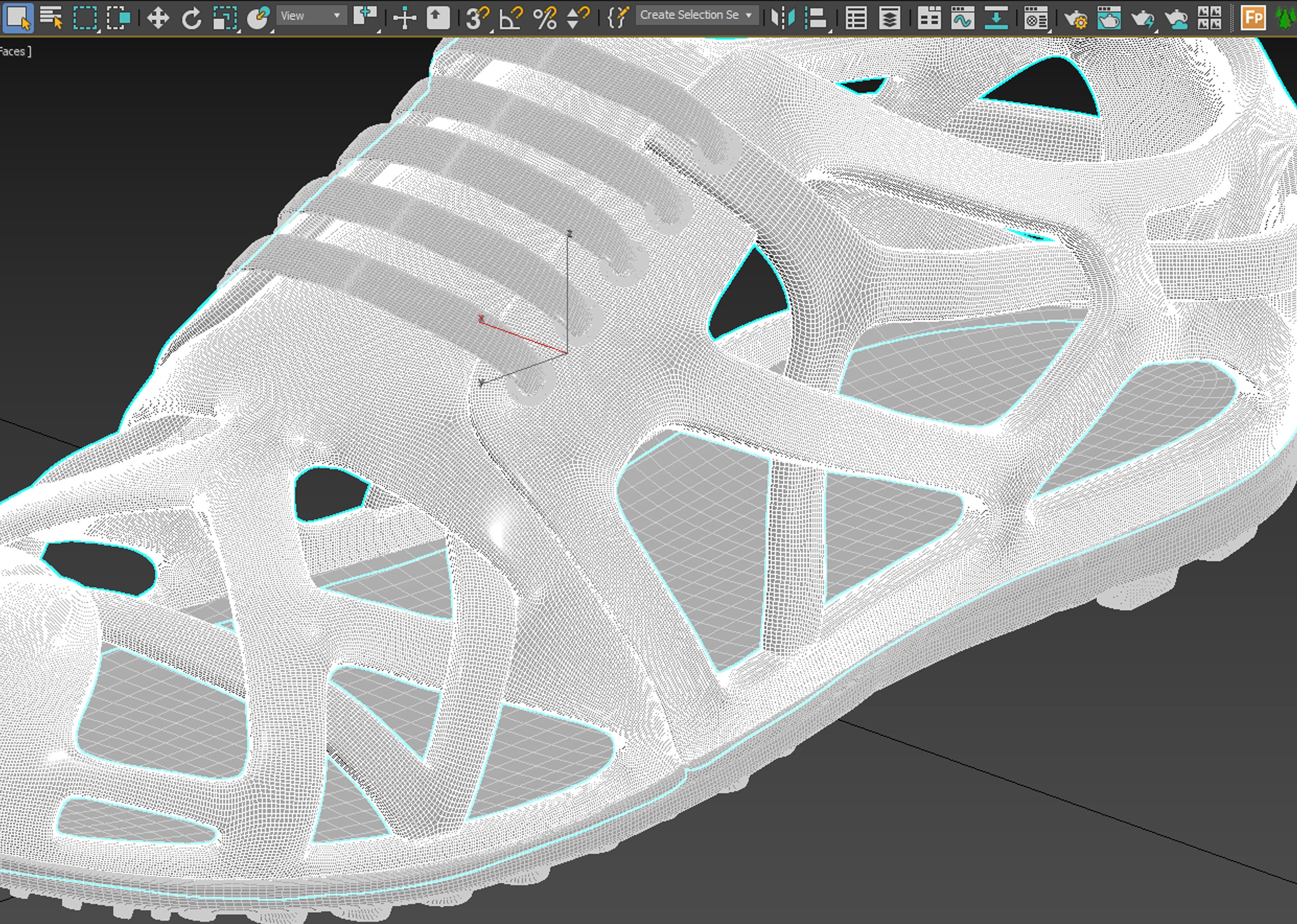The image size is (1297, 924).
Task: Open Select by Name
Action: (55, 17)
